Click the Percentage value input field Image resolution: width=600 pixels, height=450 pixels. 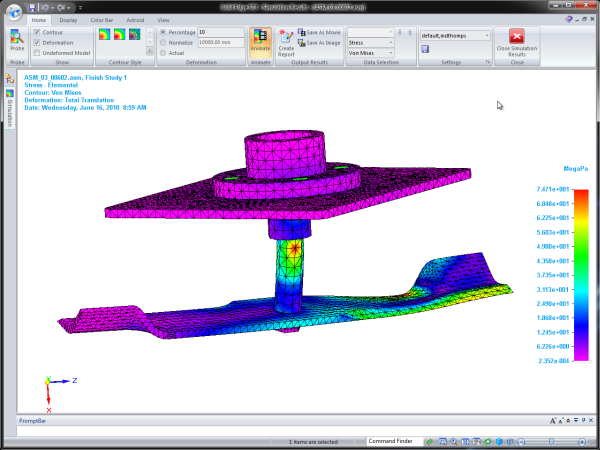point(220,33)
